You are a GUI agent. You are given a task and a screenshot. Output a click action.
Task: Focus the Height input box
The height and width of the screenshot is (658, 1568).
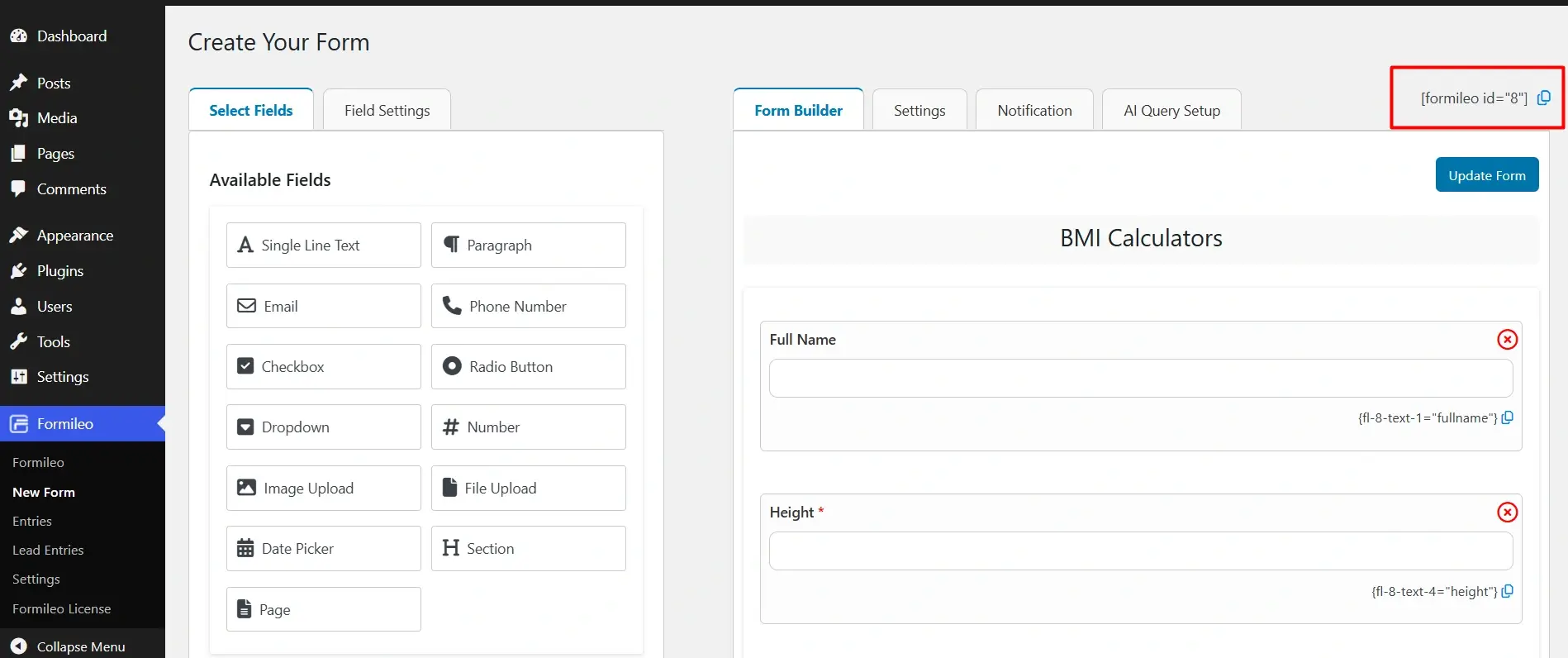click(x=1140, y=551)
